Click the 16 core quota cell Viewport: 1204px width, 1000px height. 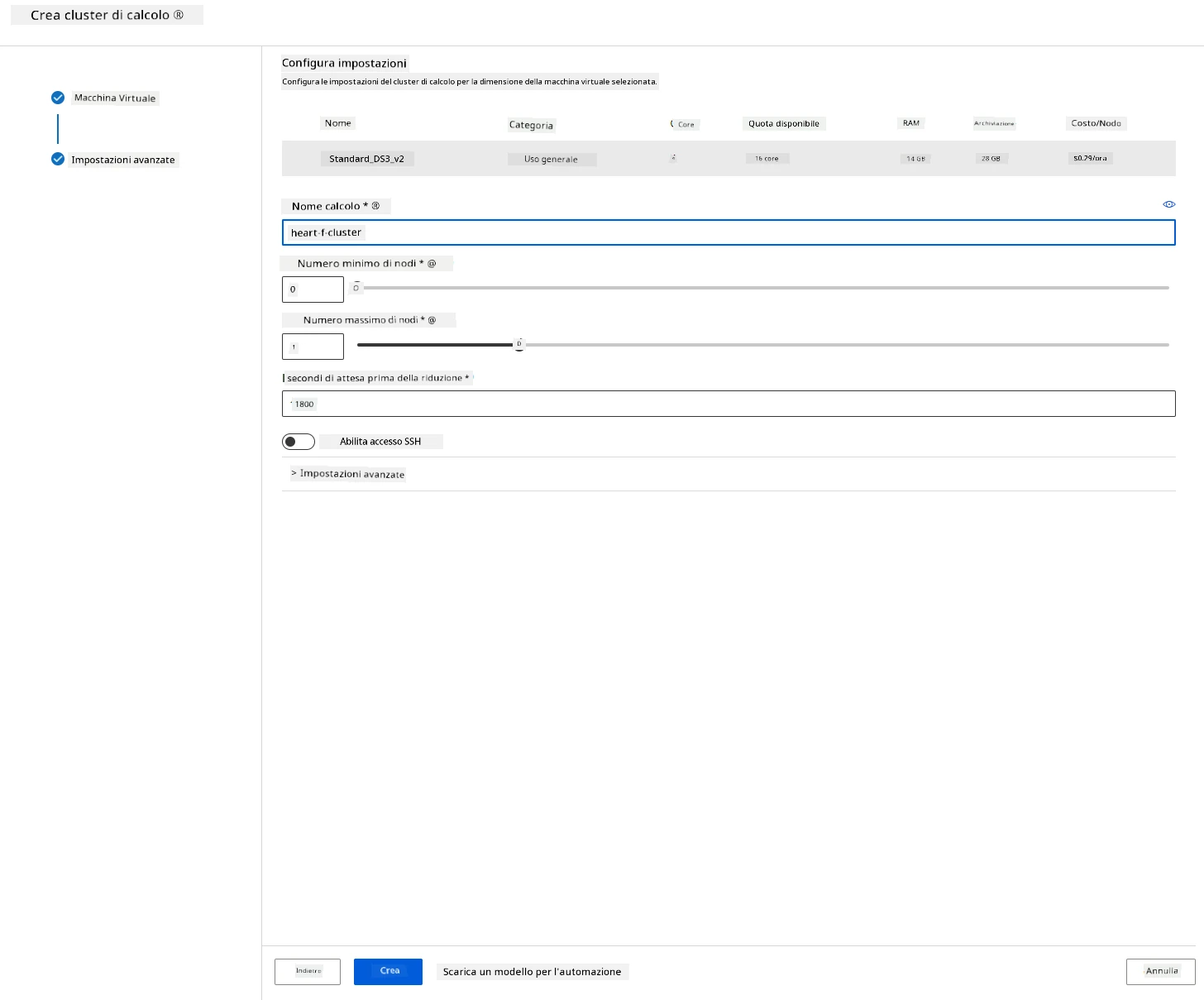click(x=767, y=159)
